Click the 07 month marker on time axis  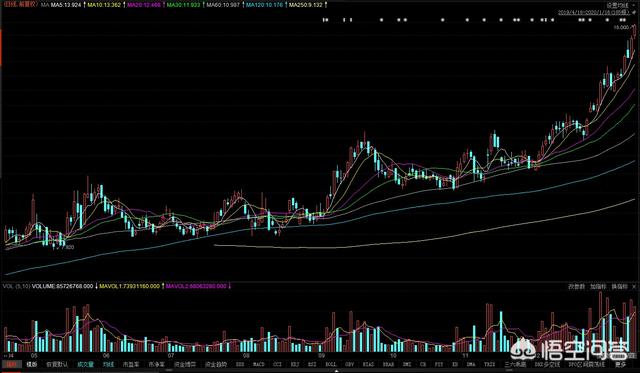[x=171, y=355]
